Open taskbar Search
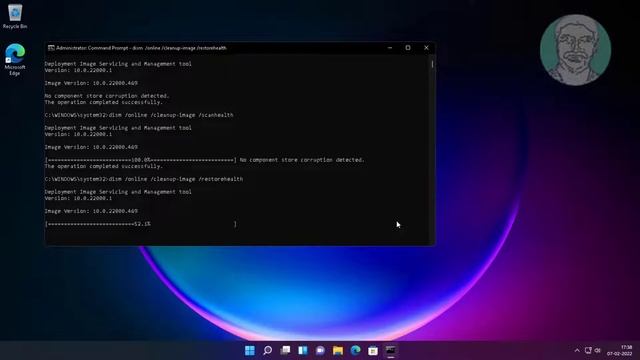640x360 pixels. click(267, 350)
